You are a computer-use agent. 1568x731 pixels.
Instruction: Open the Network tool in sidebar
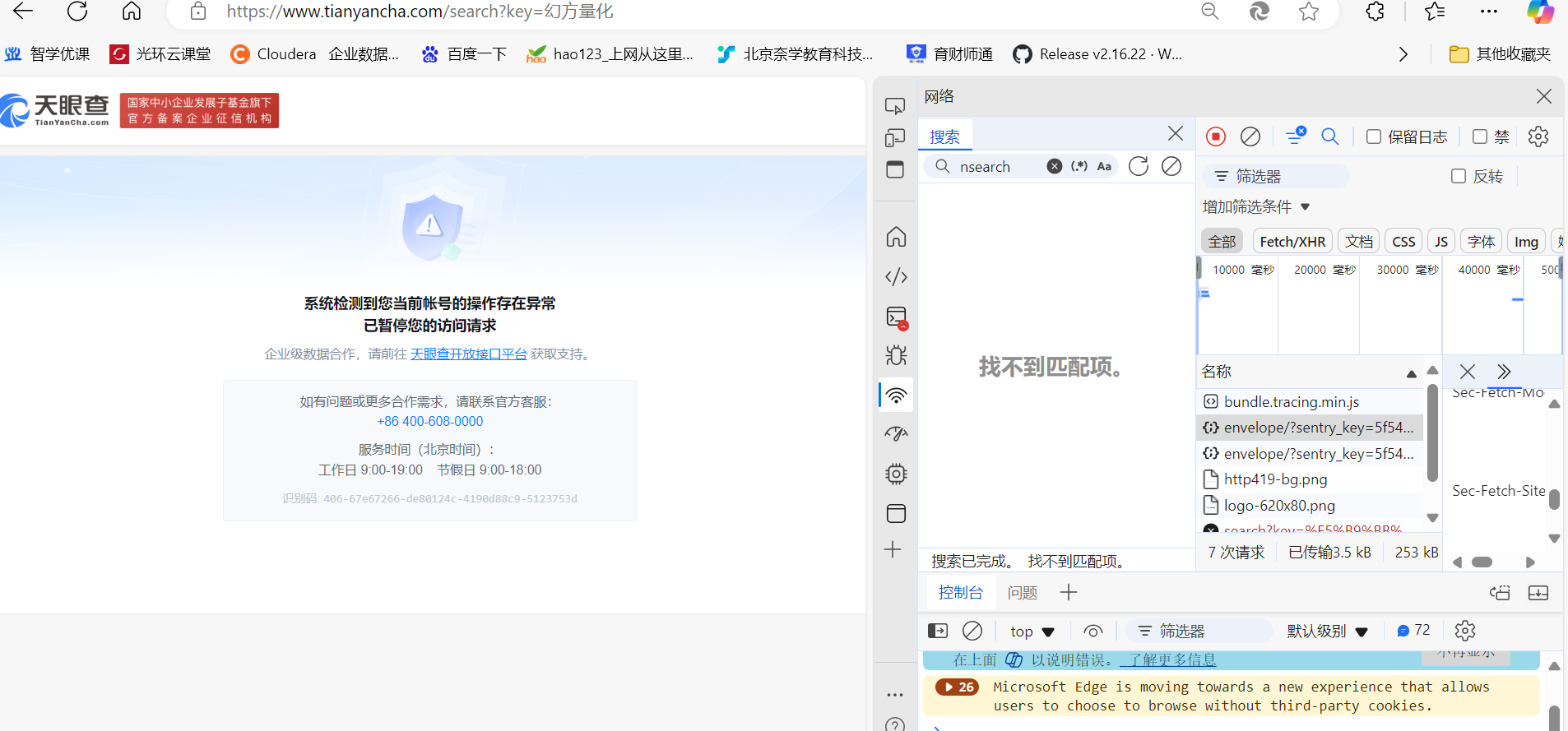(x=896, y=395)
